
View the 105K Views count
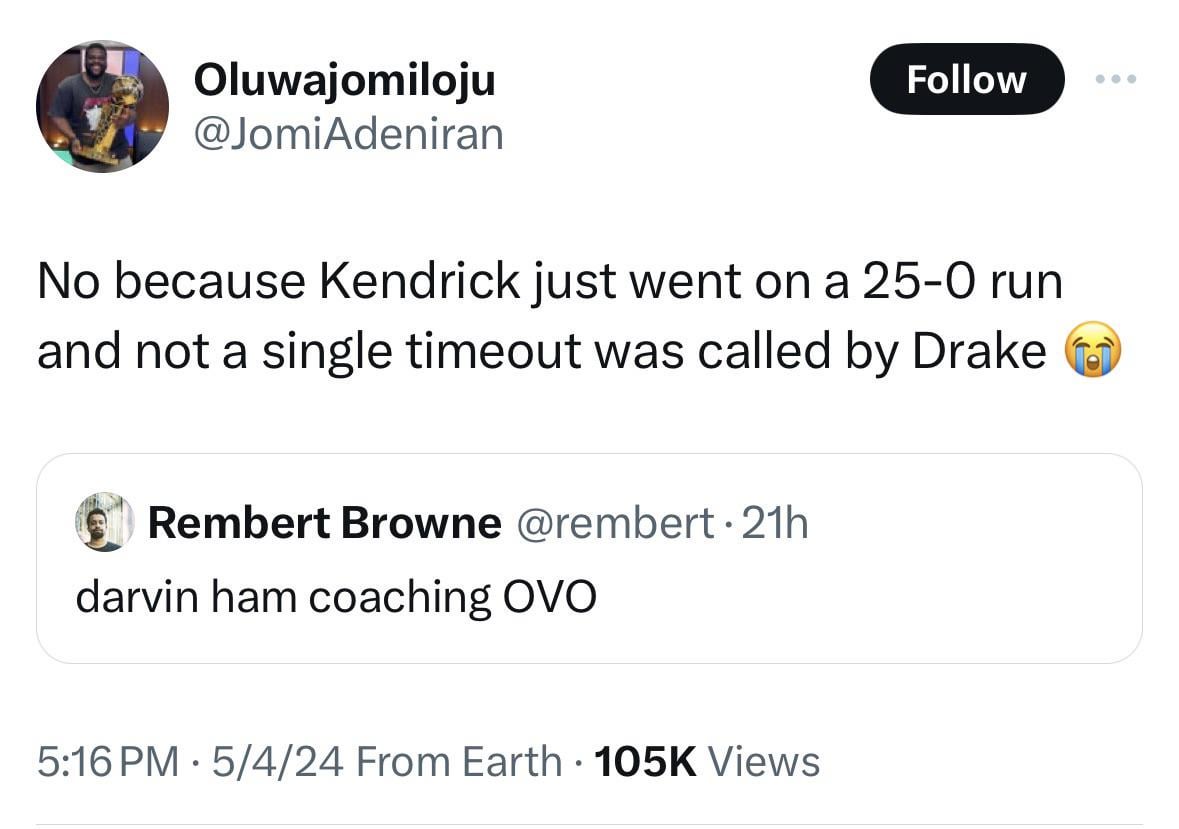tap(706, 762)
